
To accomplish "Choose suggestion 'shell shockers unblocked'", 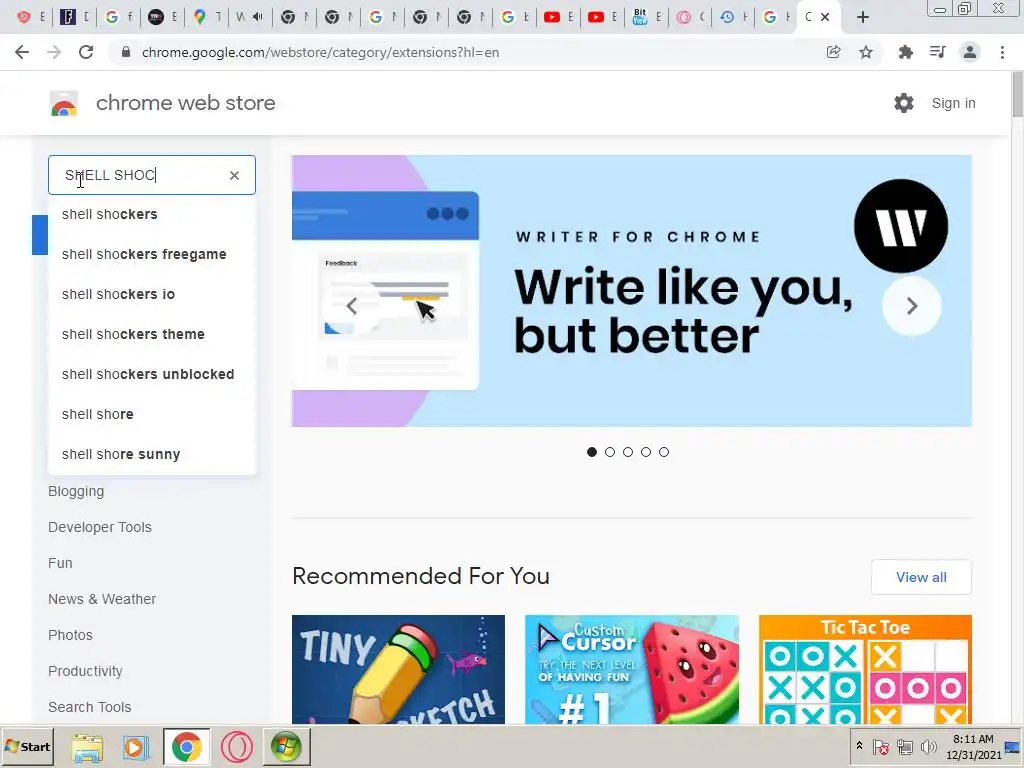I will 152,374.
